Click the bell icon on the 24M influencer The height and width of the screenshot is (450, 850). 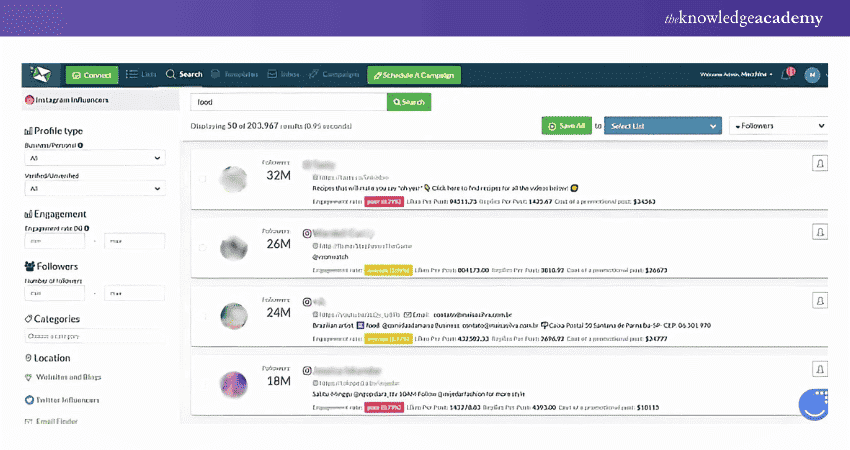click(820, 299)
